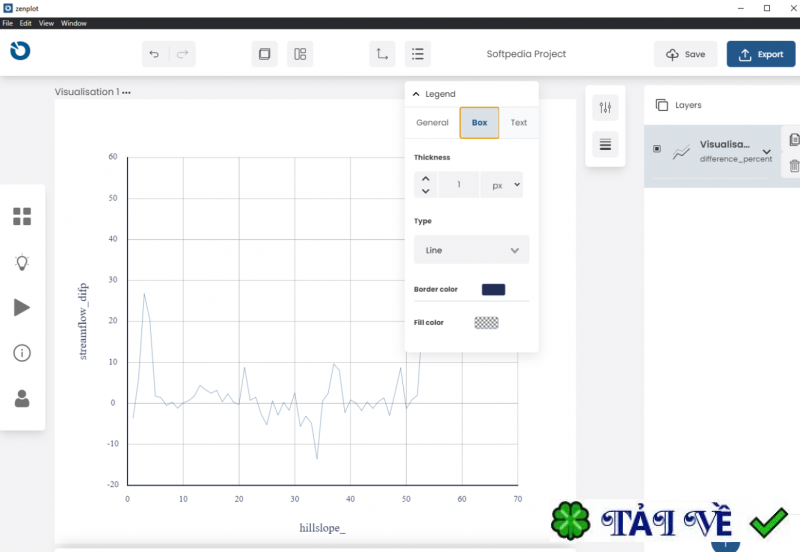This screenshot has width=800, height=552.
Task: Open the lightbulb ideas icon
Action: [x=22, y=262]
